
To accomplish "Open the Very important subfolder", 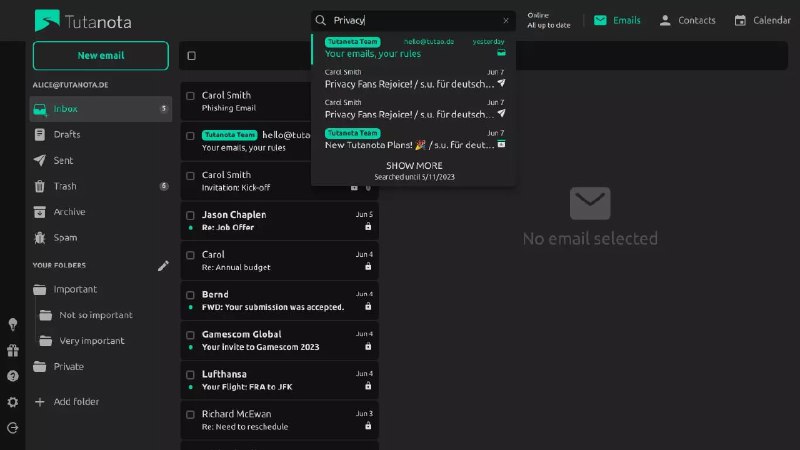I will pyautogui.click(x=91, y=341).
